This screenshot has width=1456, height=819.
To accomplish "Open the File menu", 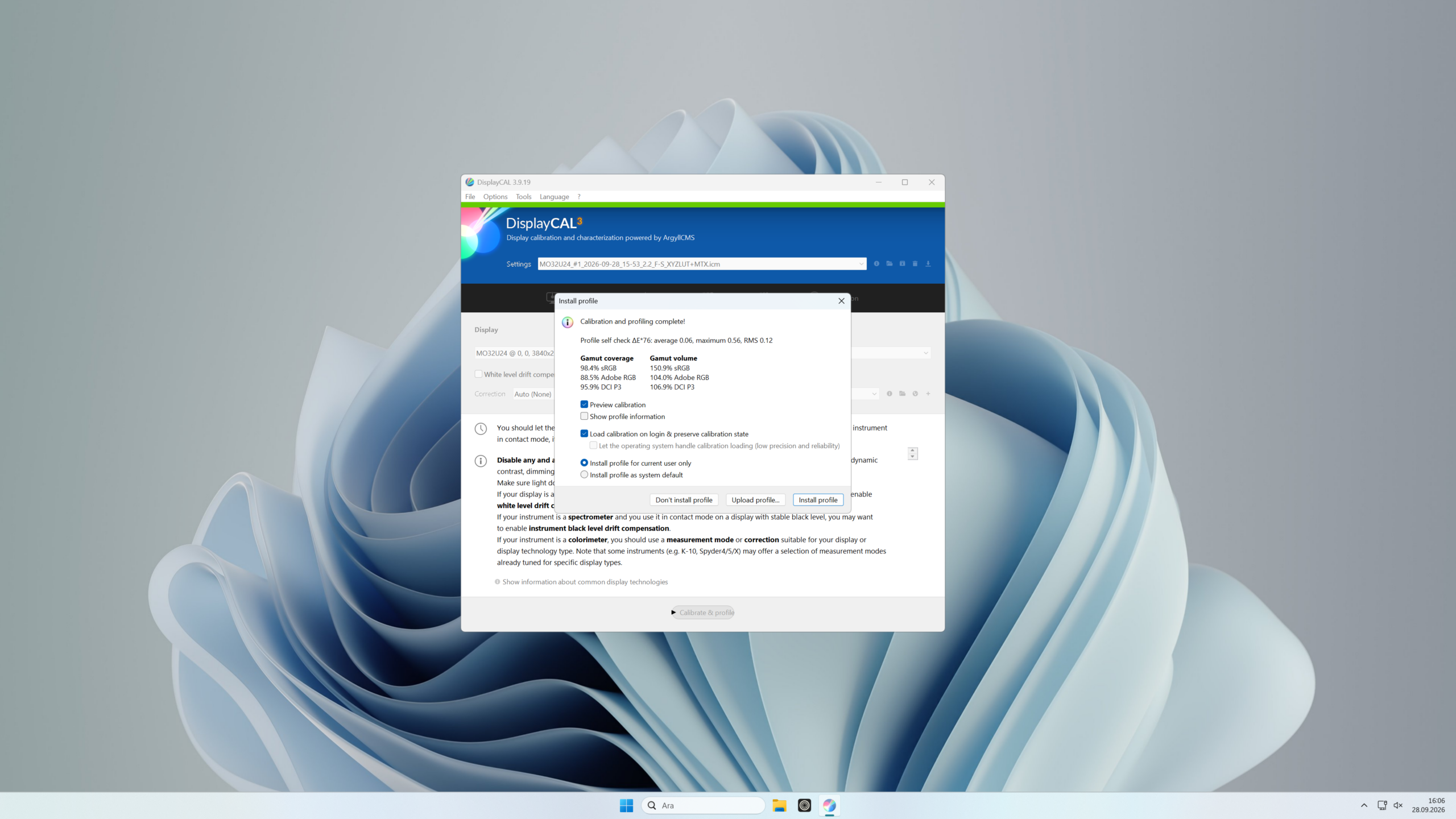I will click(x=470, y=197).
